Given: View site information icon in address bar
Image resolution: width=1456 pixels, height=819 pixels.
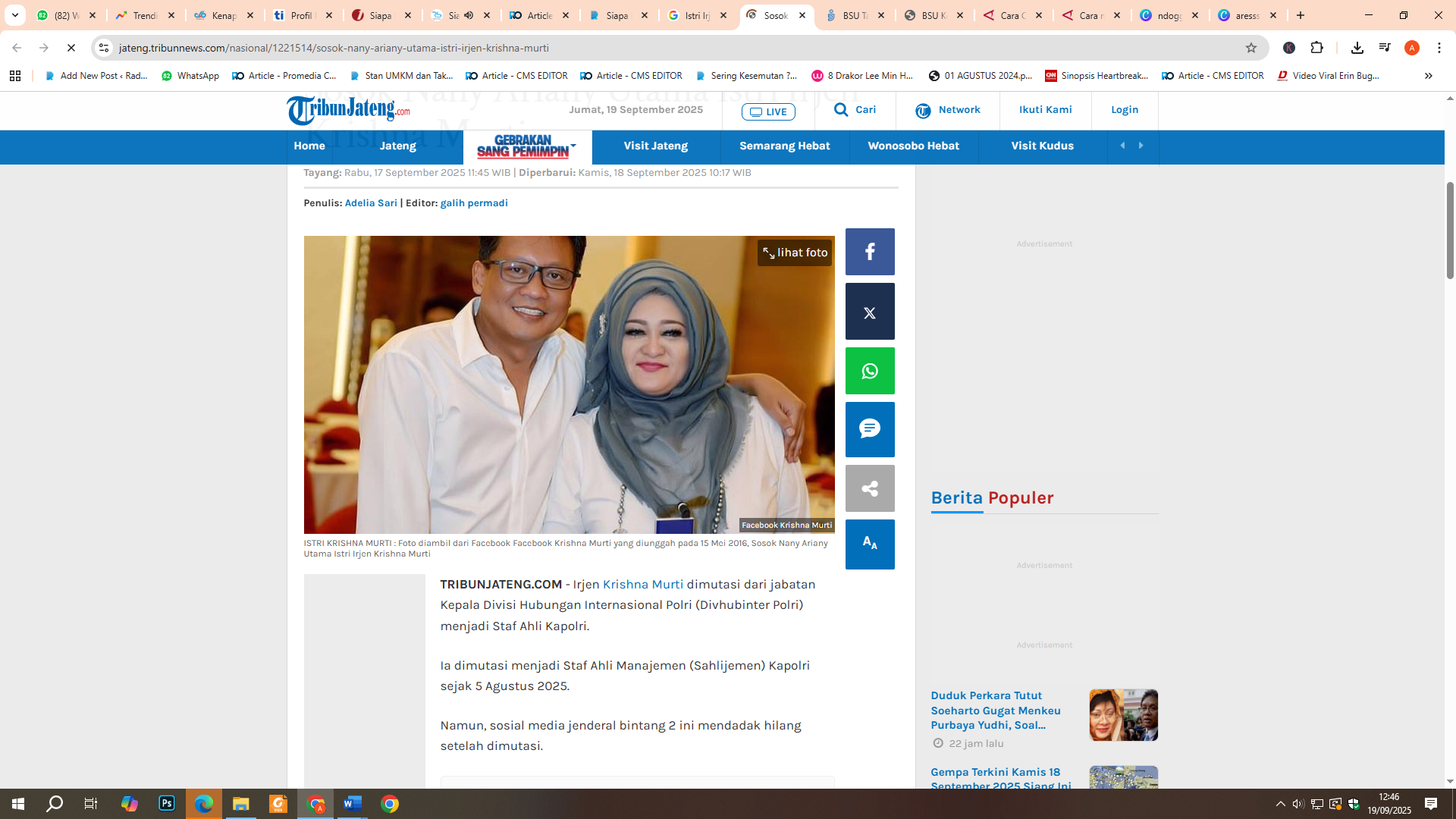Looking at the screenshot, I should tap(104, 48).
